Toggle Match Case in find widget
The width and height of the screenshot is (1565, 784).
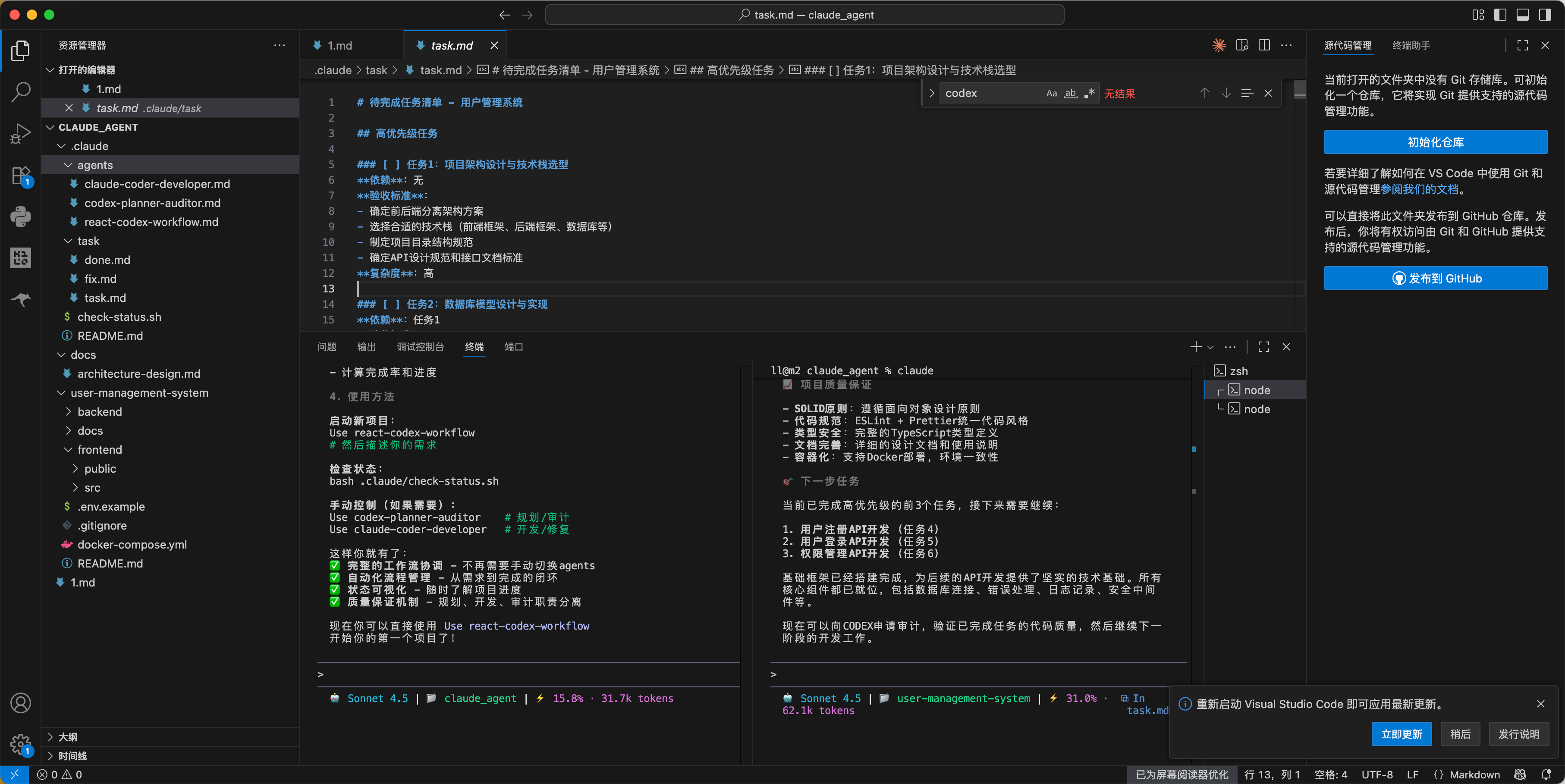pyautogui.click(x=1052, y=93)
